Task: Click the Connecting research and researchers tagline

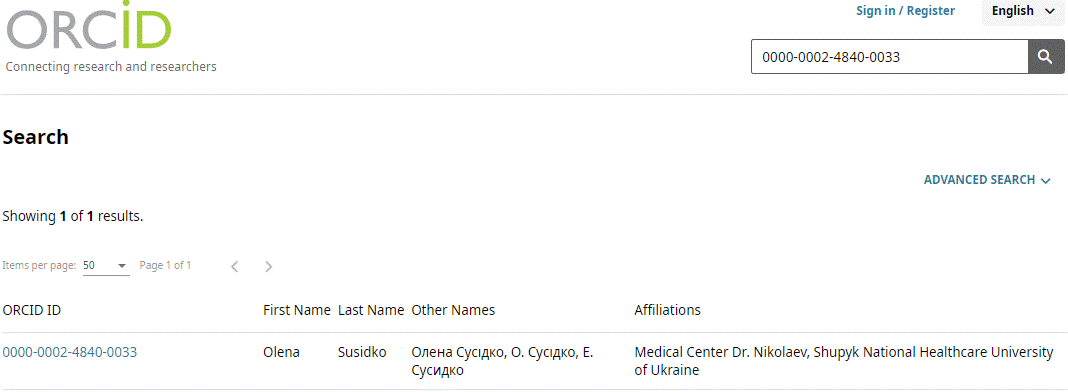Action: point(111,67)
